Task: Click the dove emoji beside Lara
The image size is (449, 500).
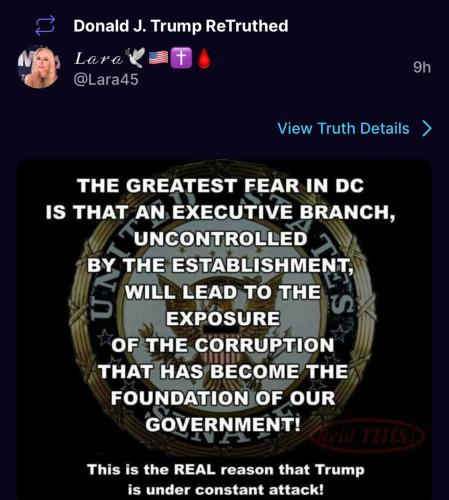Action: click(x=135, y=57)
